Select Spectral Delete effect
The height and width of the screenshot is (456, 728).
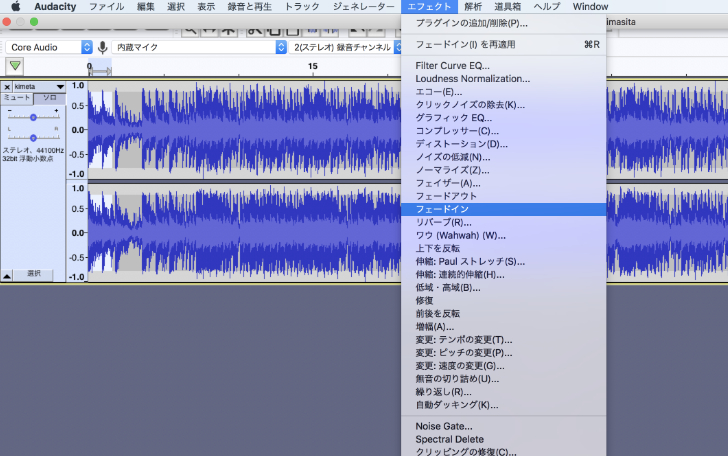pyautogui.click(x=504, y=439)
